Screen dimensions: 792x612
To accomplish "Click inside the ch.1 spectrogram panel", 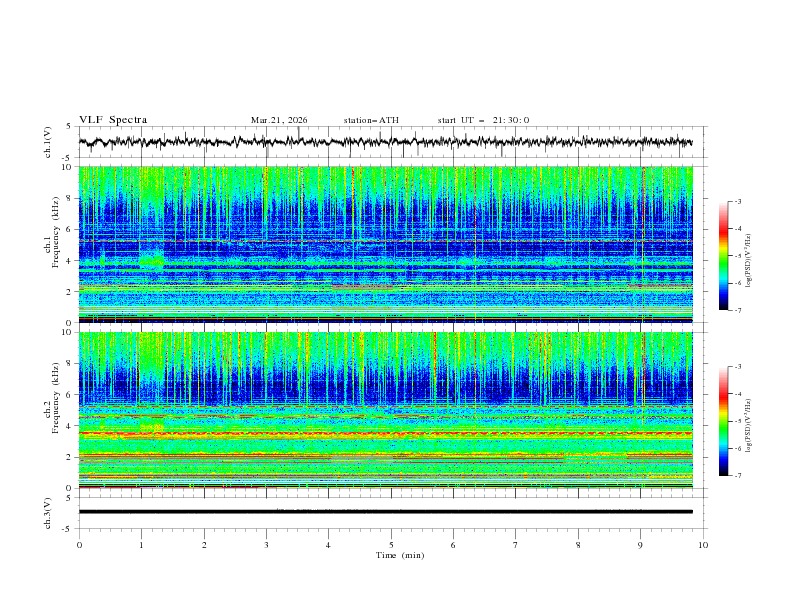I will point(385,244).
